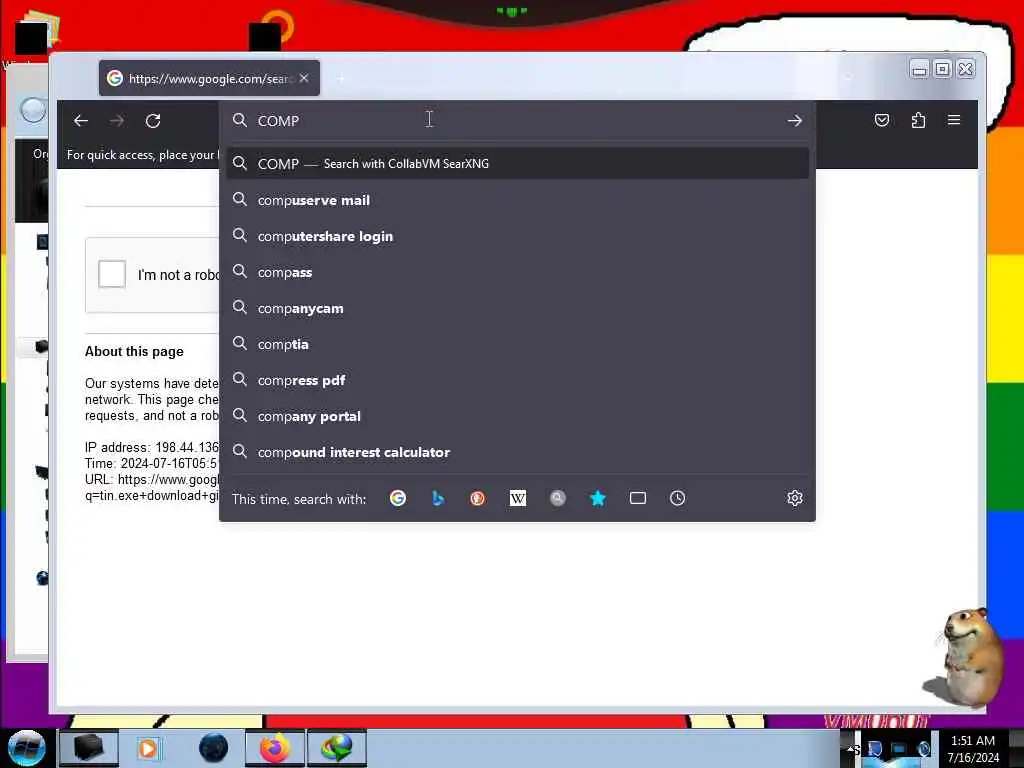Open the Extensions puzzle icon

tap(918, 120)
